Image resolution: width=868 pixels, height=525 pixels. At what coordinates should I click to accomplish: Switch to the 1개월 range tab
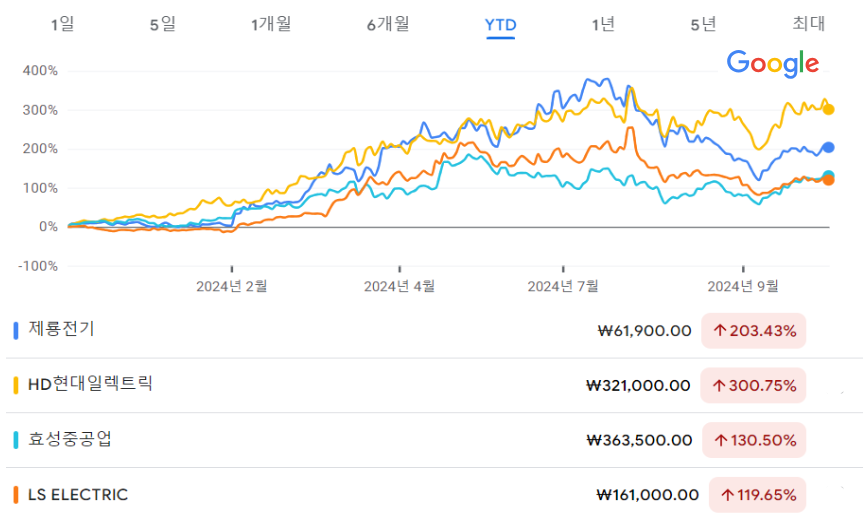pos(271,24)
